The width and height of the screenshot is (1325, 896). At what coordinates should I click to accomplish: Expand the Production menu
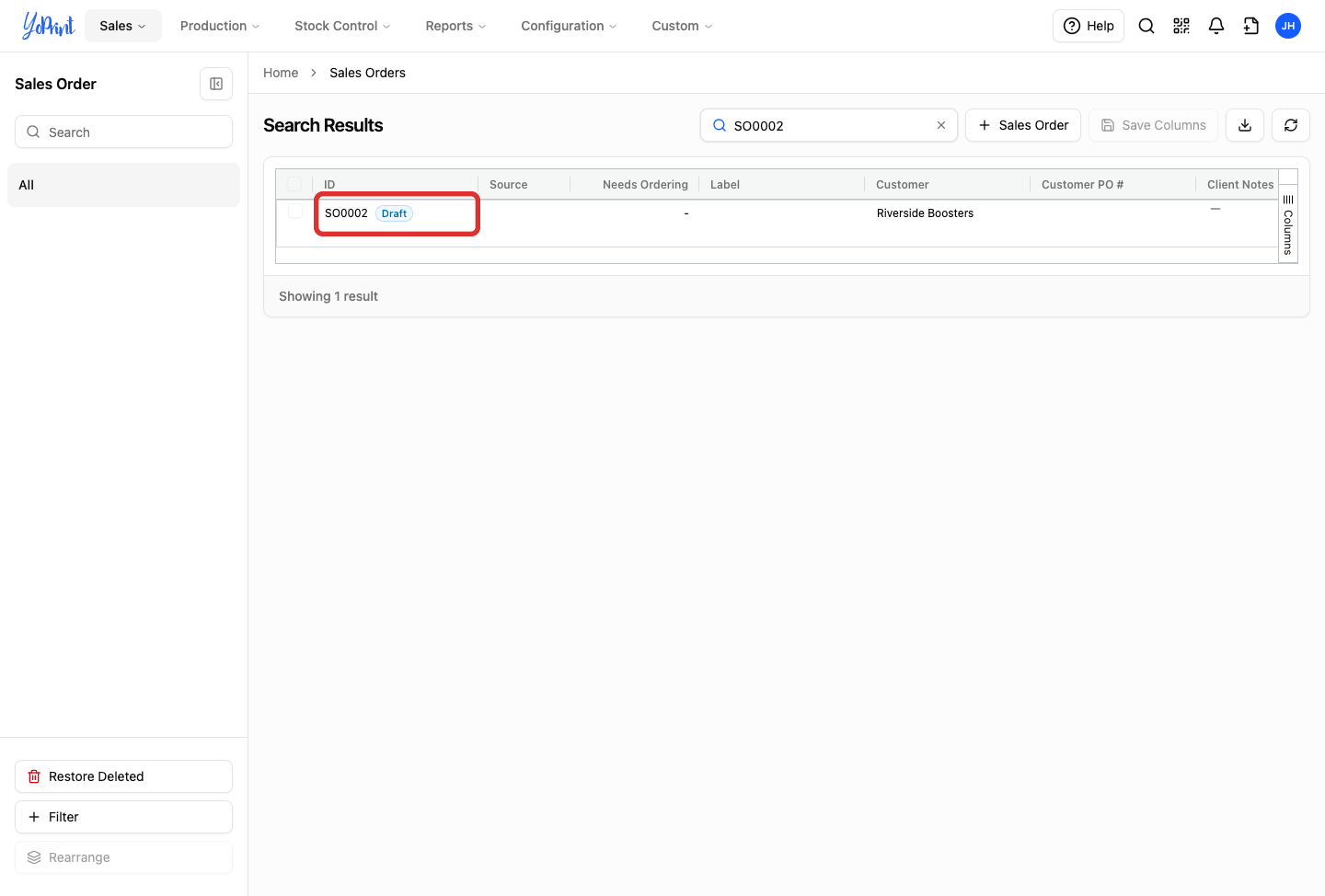coord(220,26)
